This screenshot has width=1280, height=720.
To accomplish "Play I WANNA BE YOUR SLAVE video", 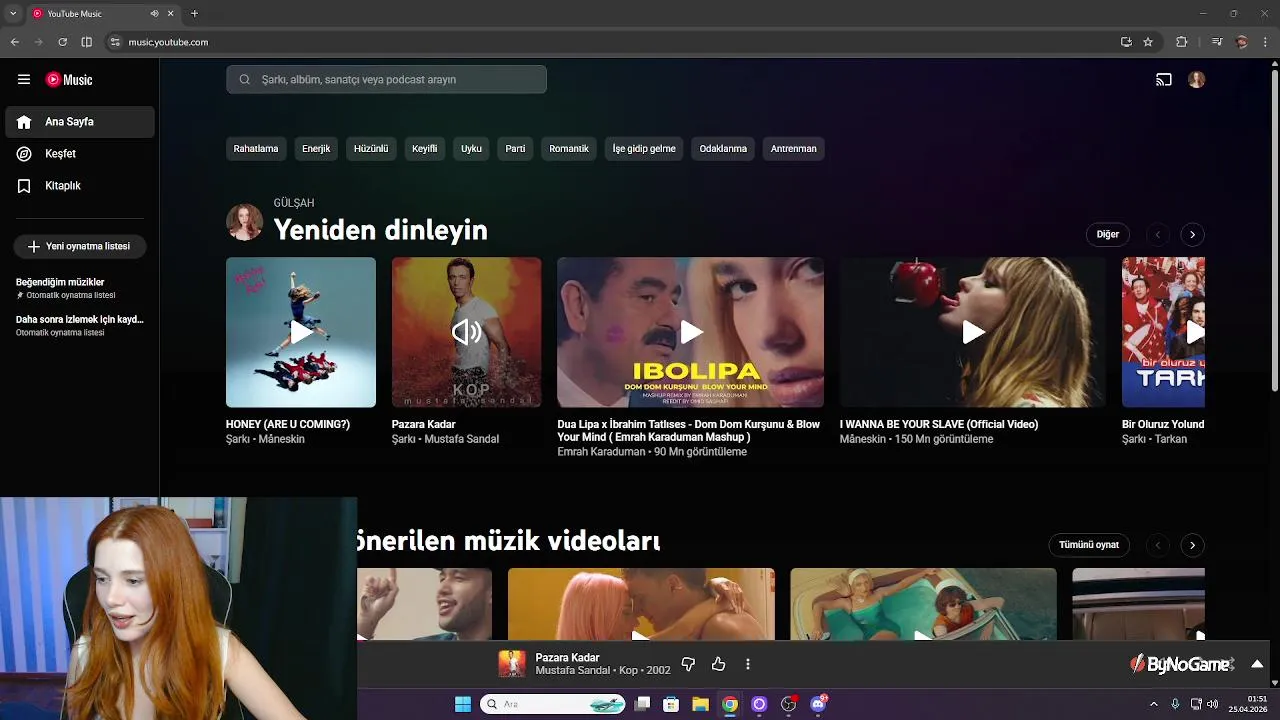I will [973, 332].
